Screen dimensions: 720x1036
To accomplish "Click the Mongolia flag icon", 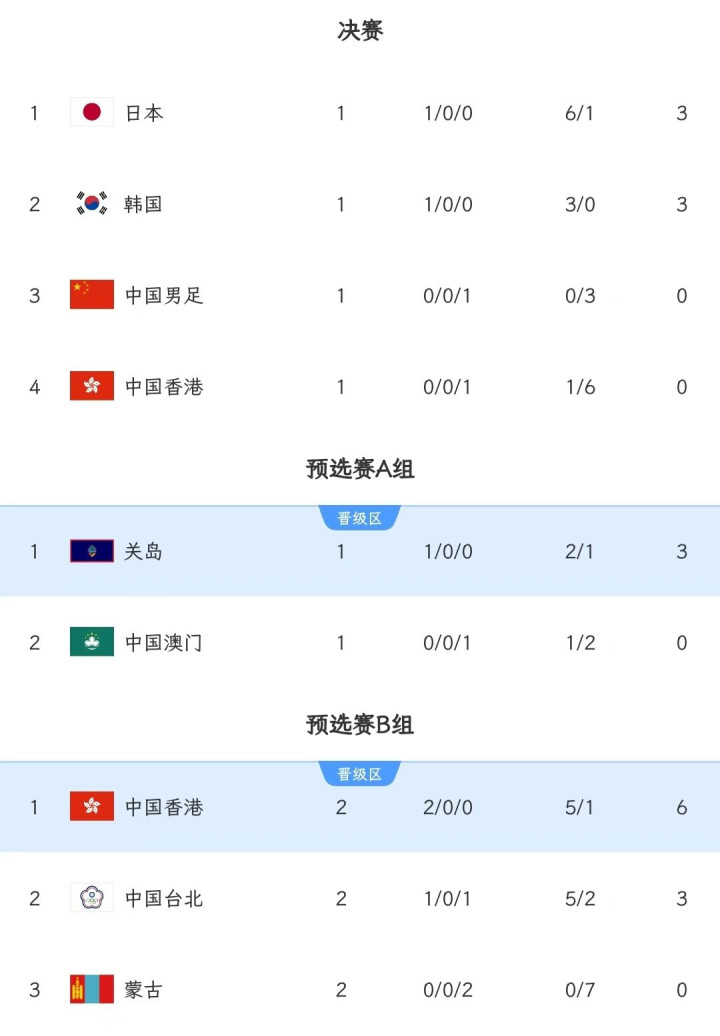I will pos(92,989).
